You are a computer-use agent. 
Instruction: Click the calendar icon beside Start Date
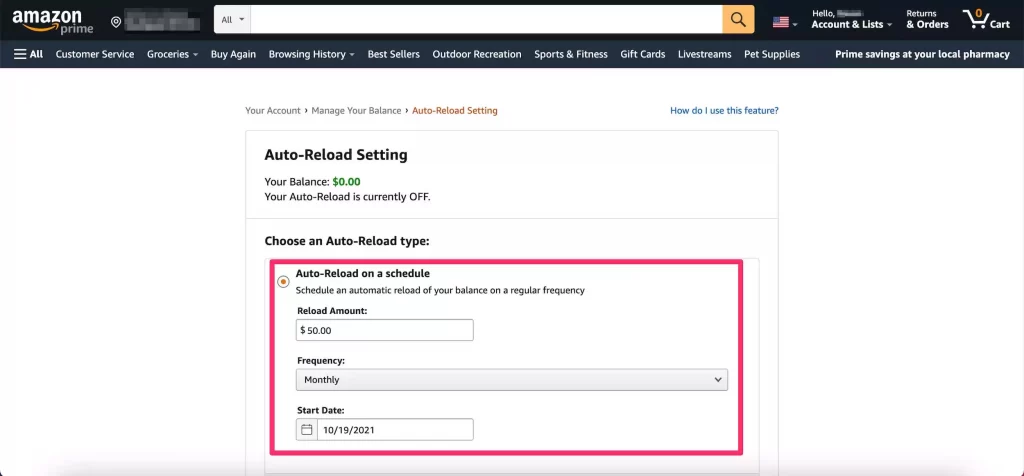(x=307, y=430)
